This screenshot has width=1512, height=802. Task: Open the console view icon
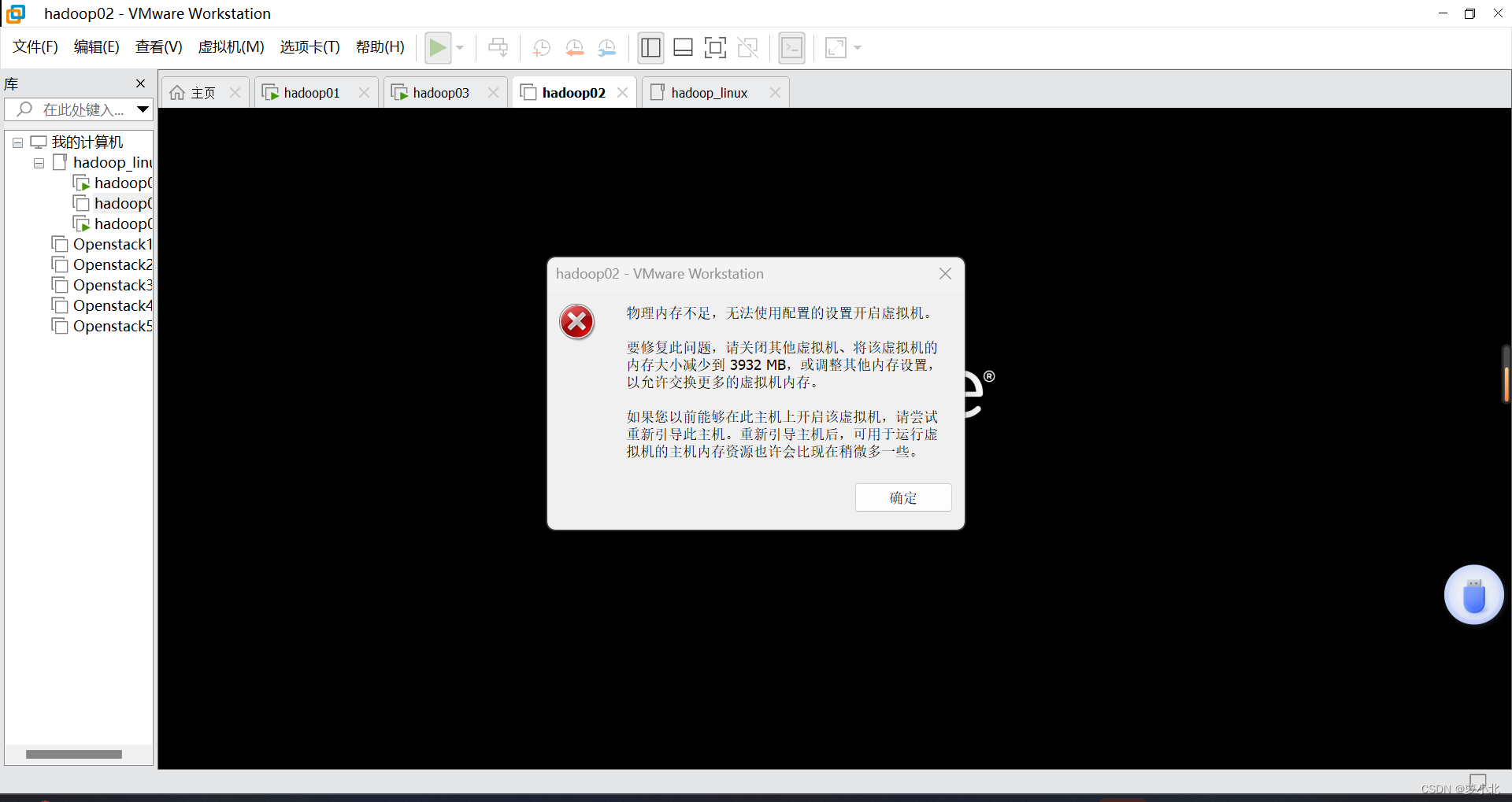point(791,48)
